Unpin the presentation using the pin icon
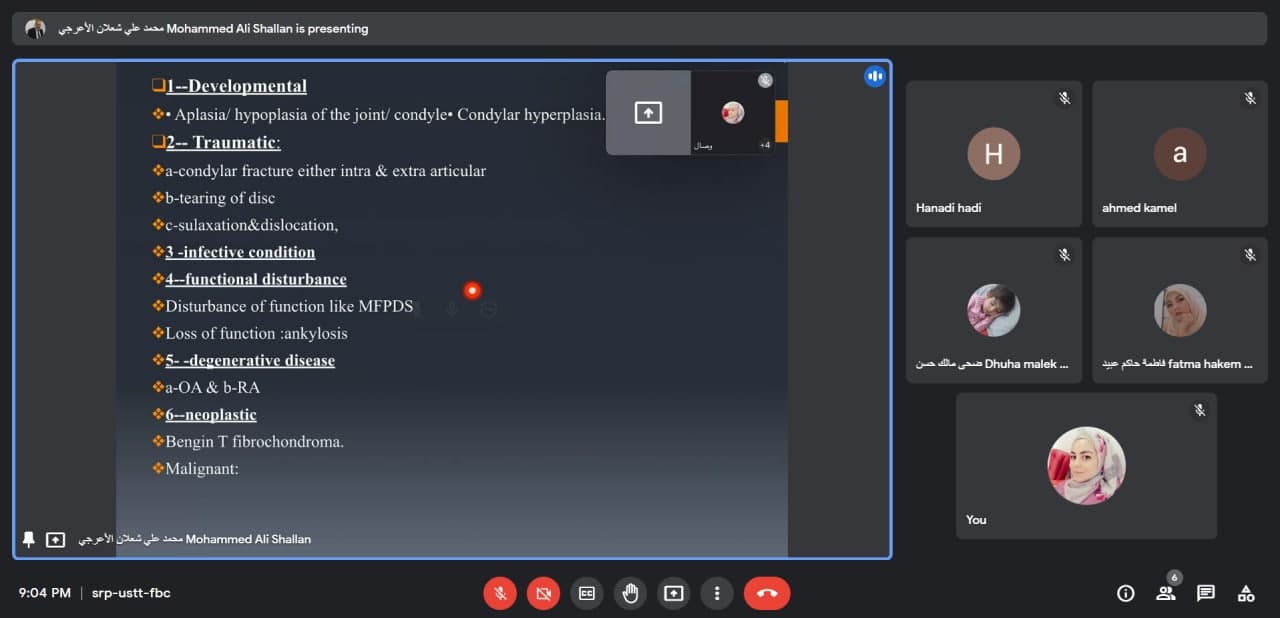 [29, 539]
